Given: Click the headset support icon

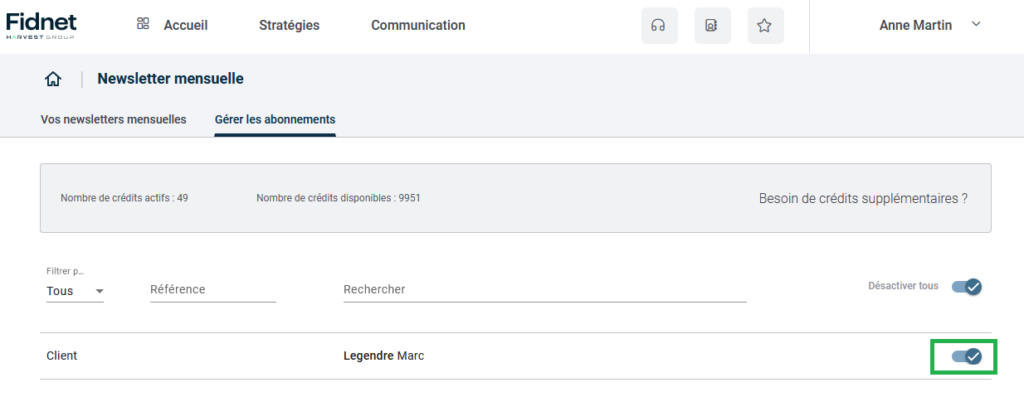Looking at the screenshot, I should tap(659, 26).
